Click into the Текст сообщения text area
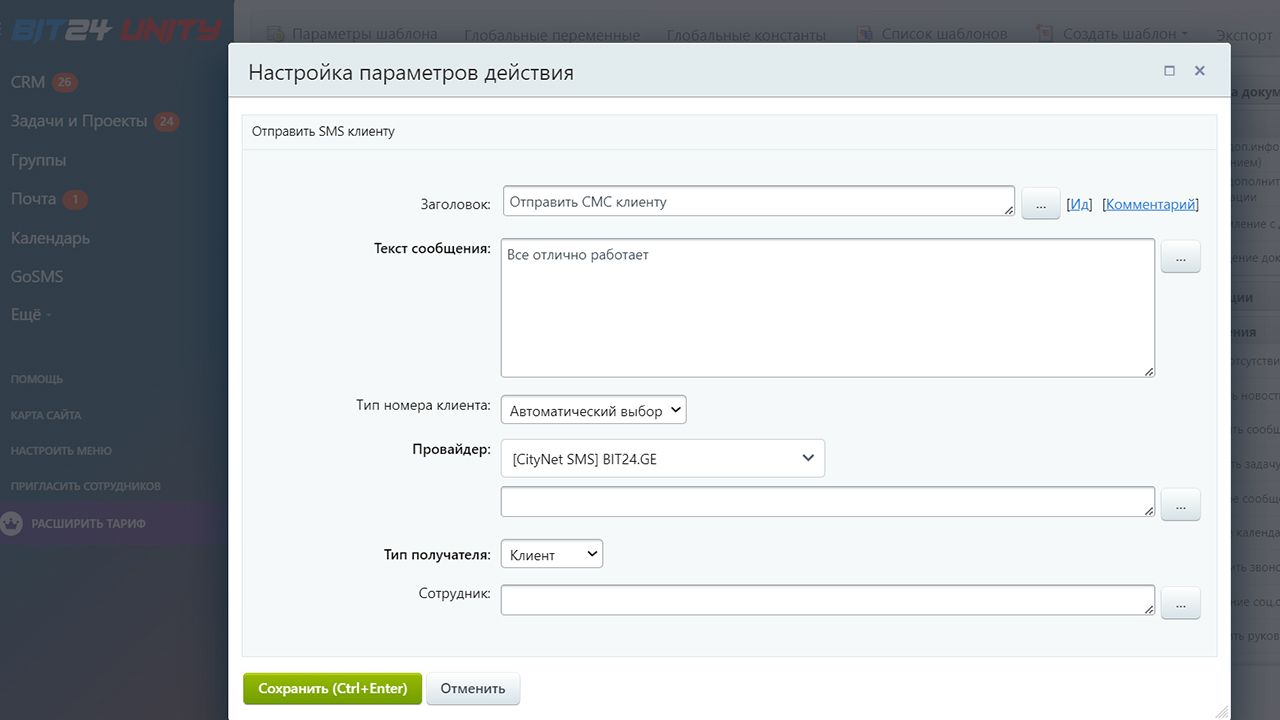1280x720 pixels. [827, 307]
